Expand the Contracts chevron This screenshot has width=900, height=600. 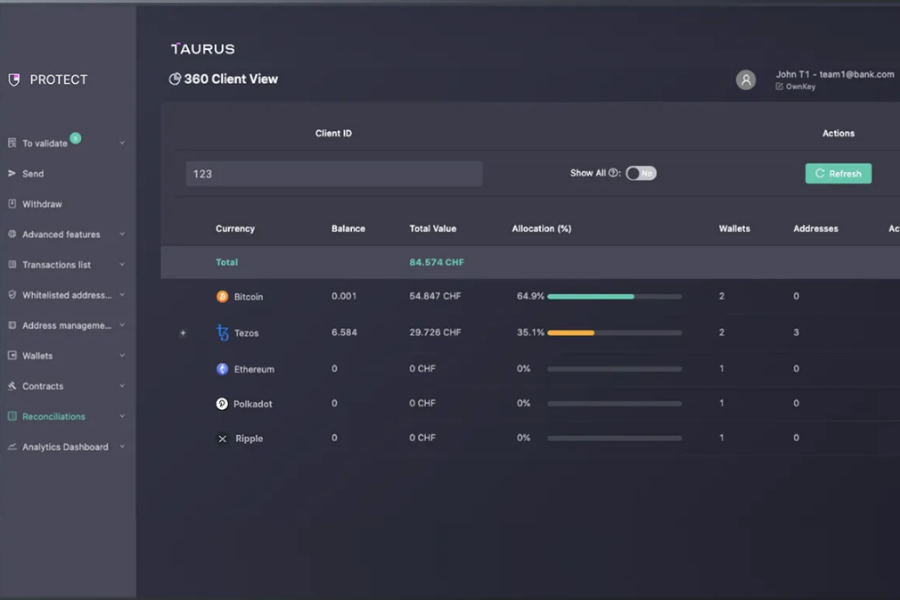(122, 386)
